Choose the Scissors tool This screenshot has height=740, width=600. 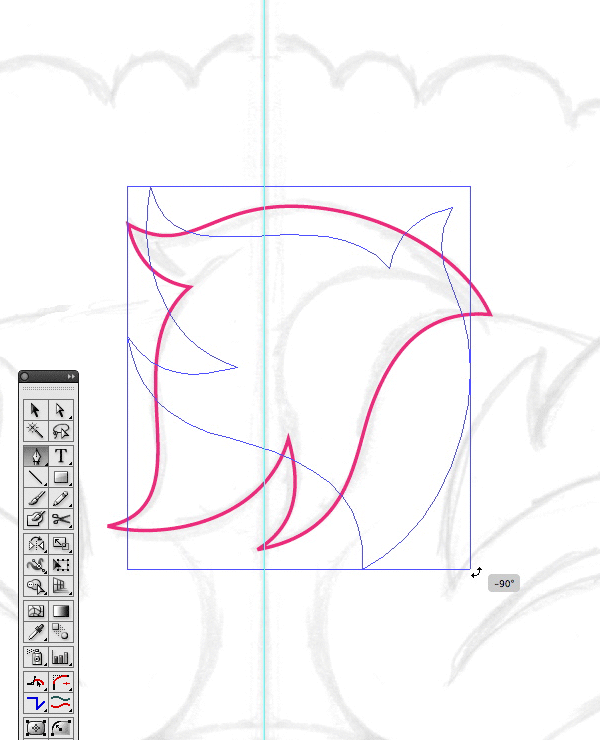pos(61,519)
